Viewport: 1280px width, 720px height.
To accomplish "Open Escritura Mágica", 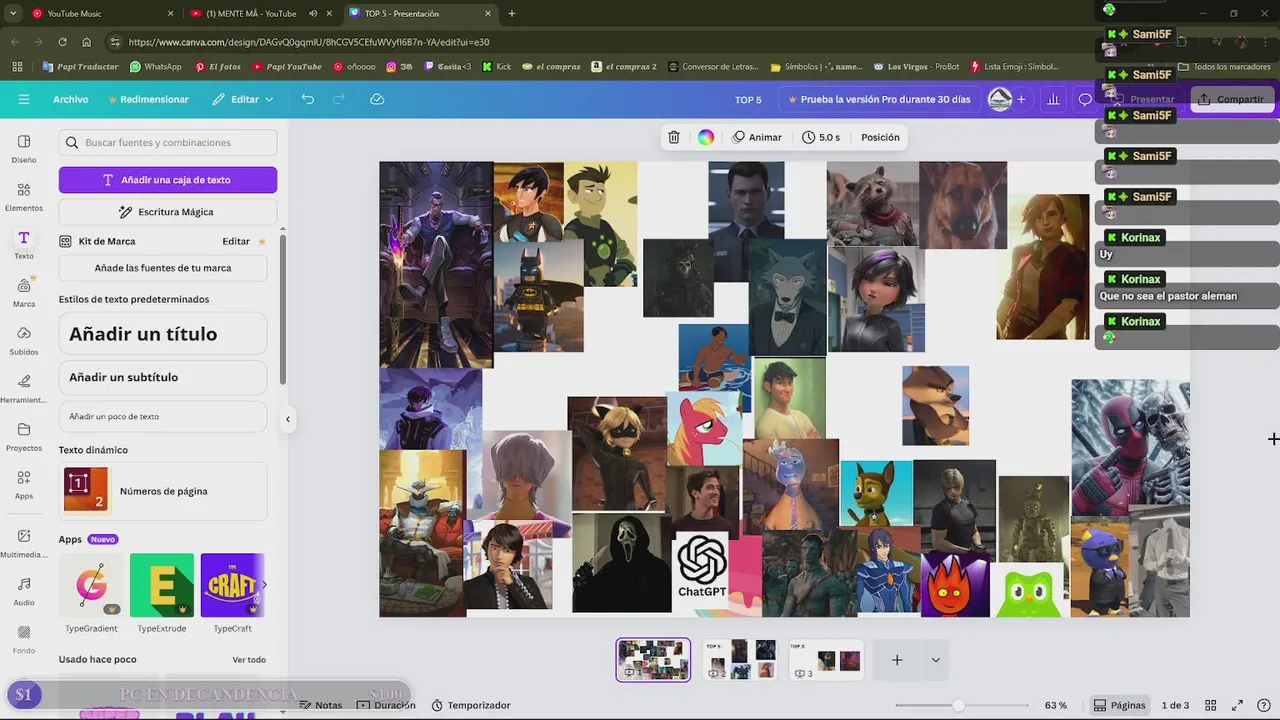I will pos(168,212).
